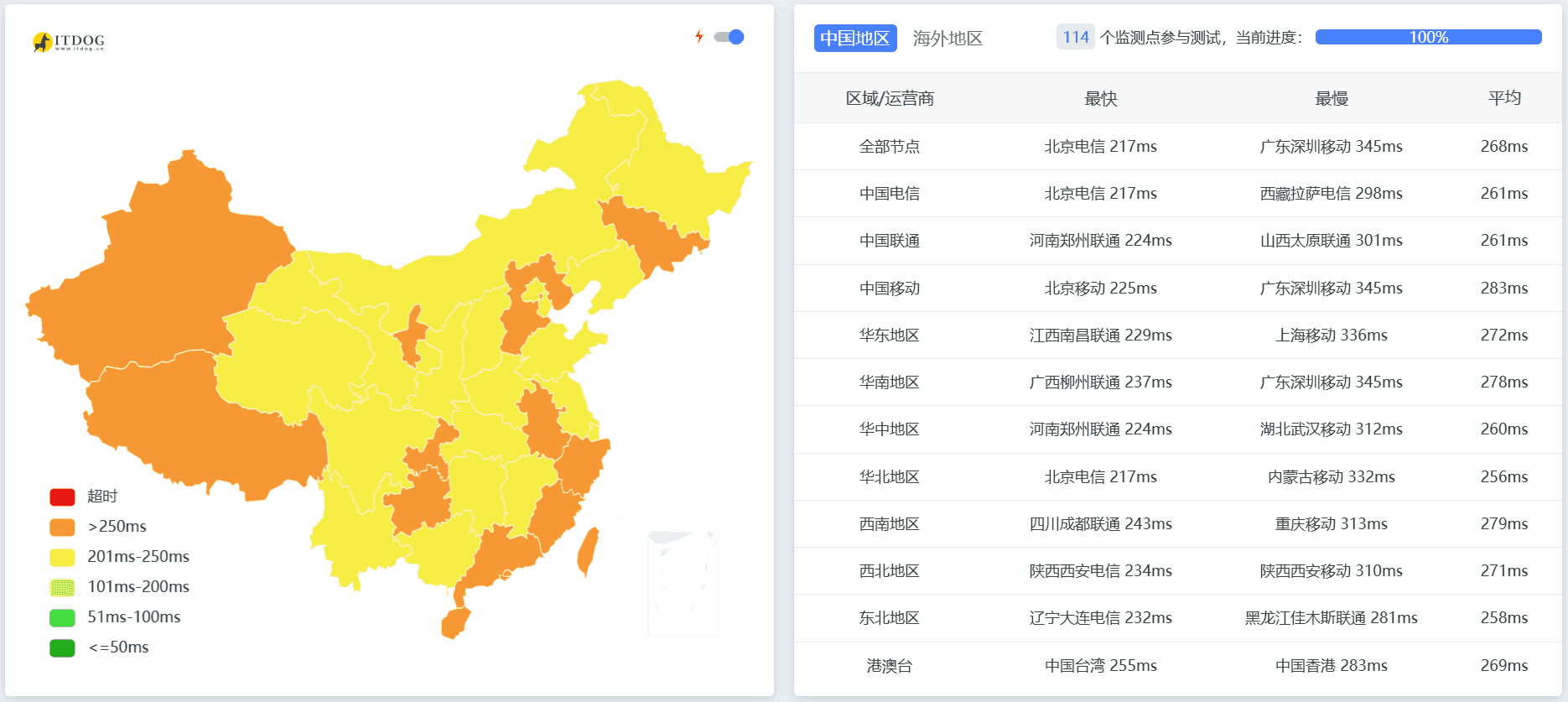
Task: Click the 平均 column header
Action: (1504, 98)
